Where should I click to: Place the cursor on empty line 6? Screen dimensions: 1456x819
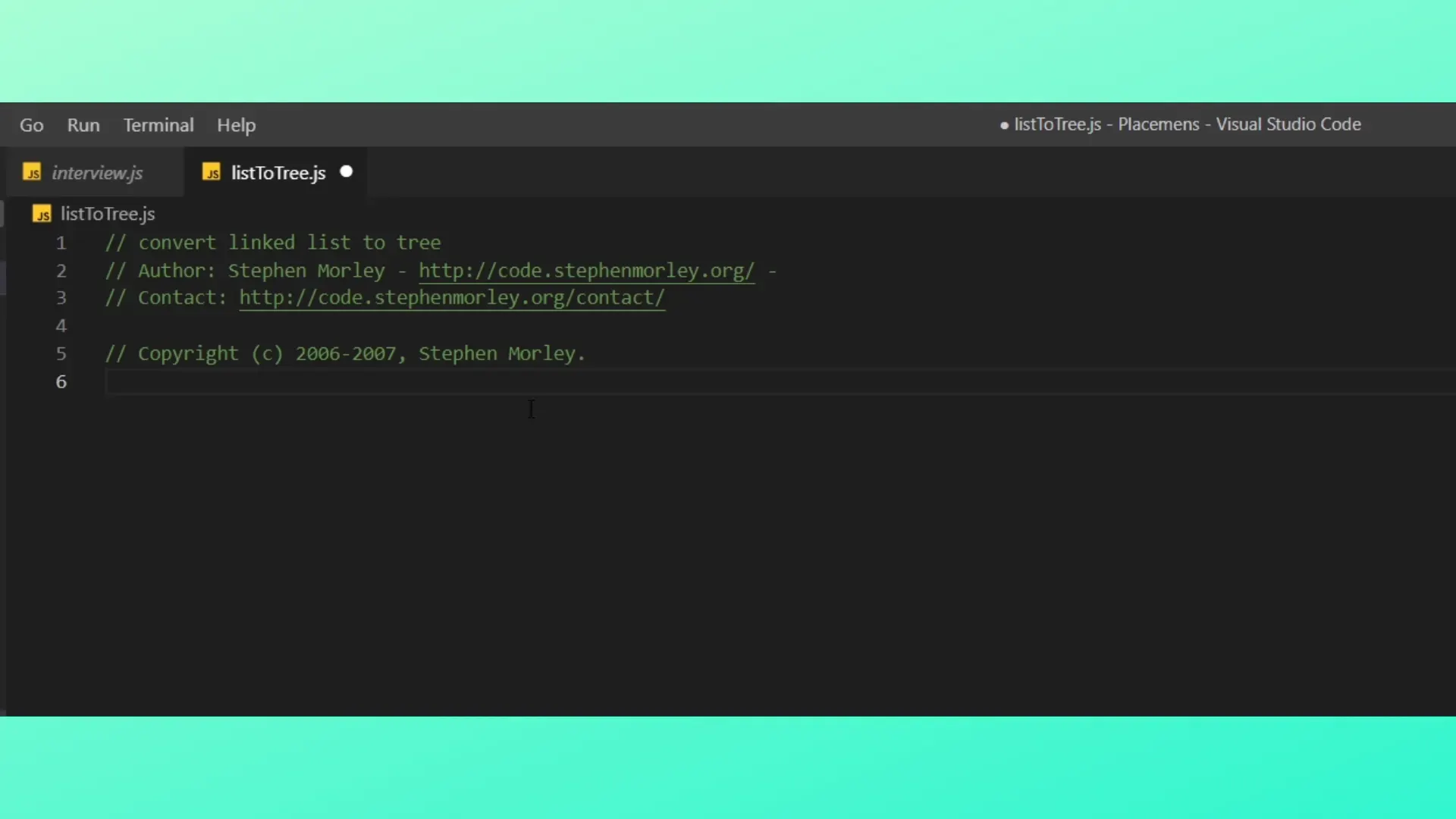pos(455,382)
